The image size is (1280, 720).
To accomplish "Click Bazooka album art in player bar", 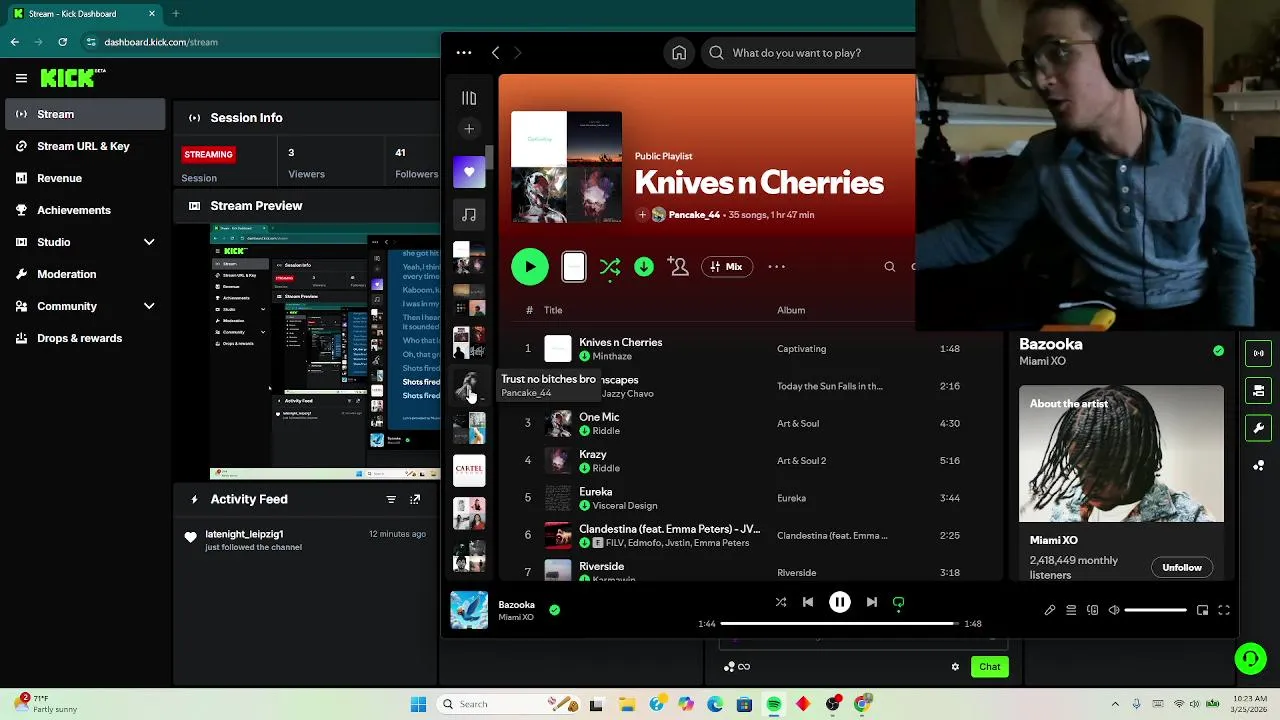I will (x=469, y=610).
